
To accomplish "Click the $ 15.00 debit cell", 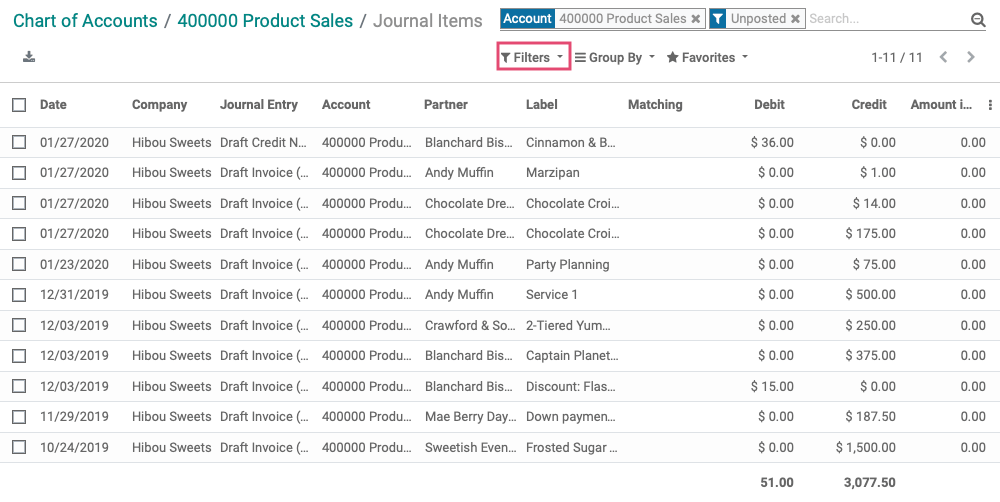I will [x=772, y=386].
